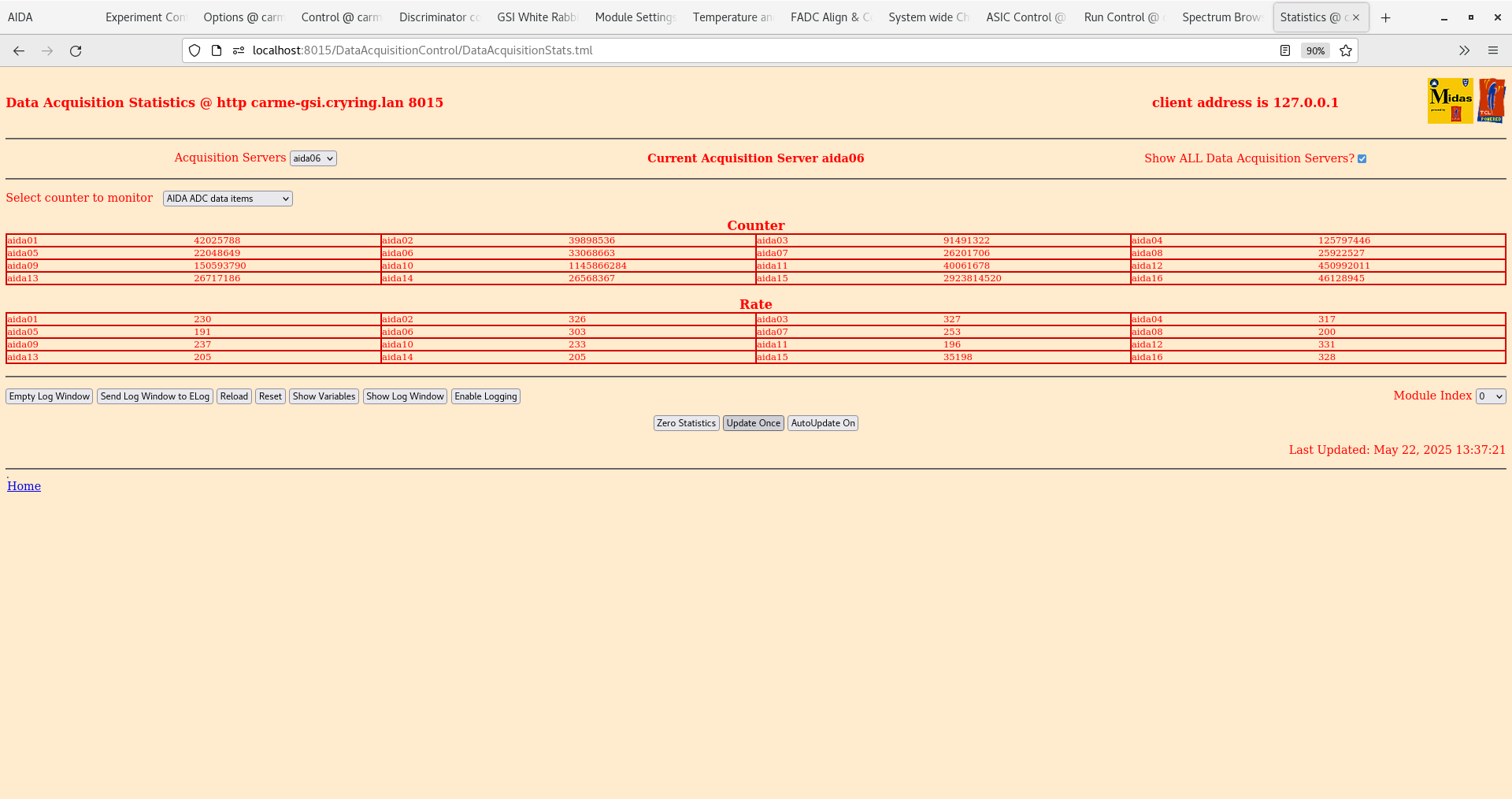
Task: Click the 90% zoom level indicator
Action: click(1315, 50)
